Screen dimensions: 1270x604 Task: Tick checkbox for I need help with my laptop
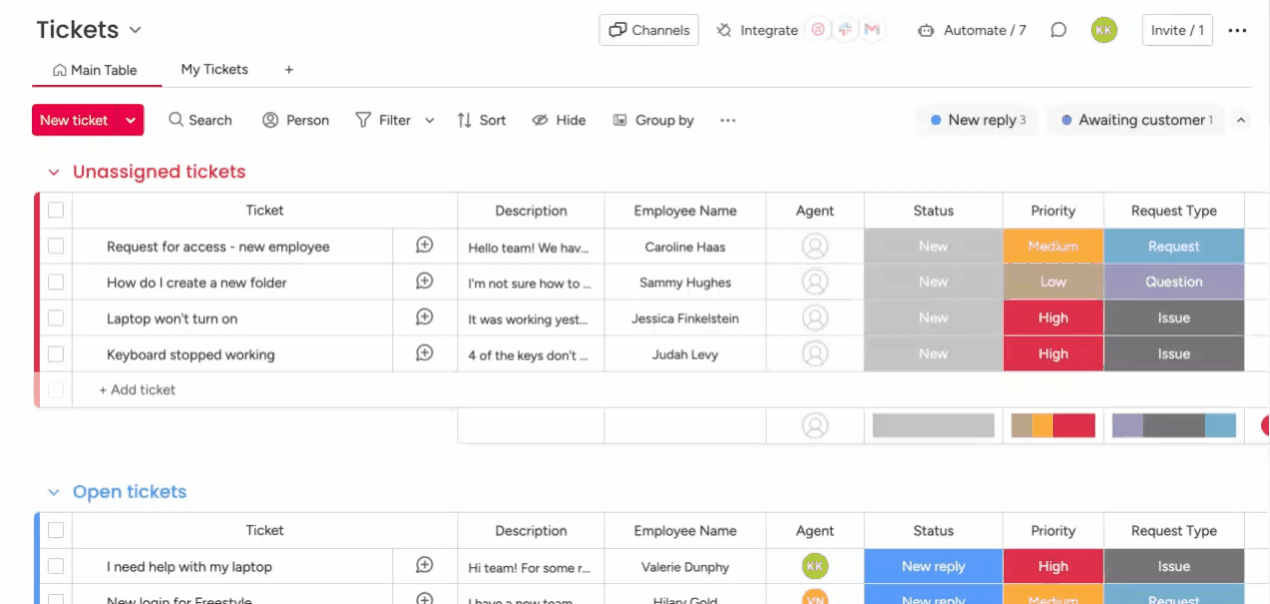[x=56, y=566]
